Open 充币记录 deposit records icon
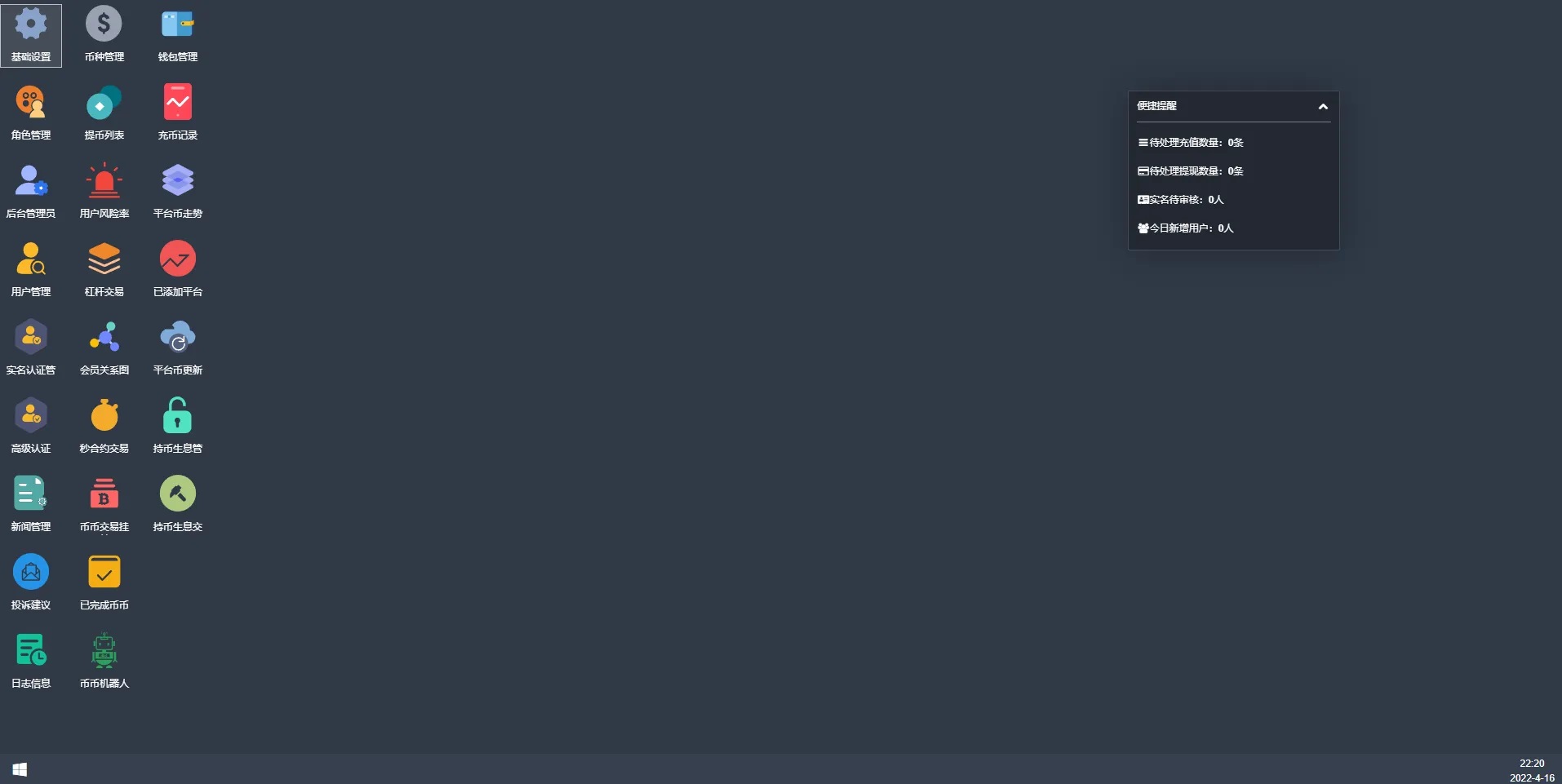The image size is (1562, 784). click(x=177, y=103)
